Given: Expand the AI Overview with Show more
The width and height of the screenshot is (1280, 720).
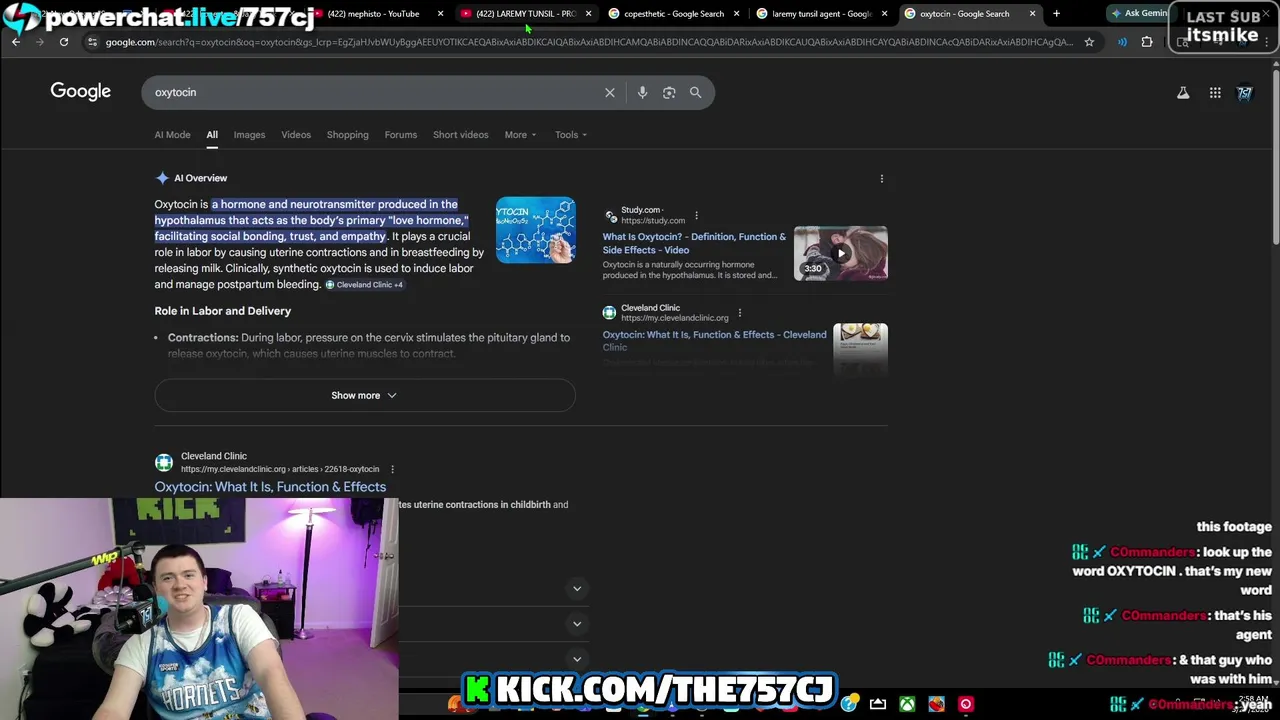Looking at the screenshot, I should coord(365,396).
